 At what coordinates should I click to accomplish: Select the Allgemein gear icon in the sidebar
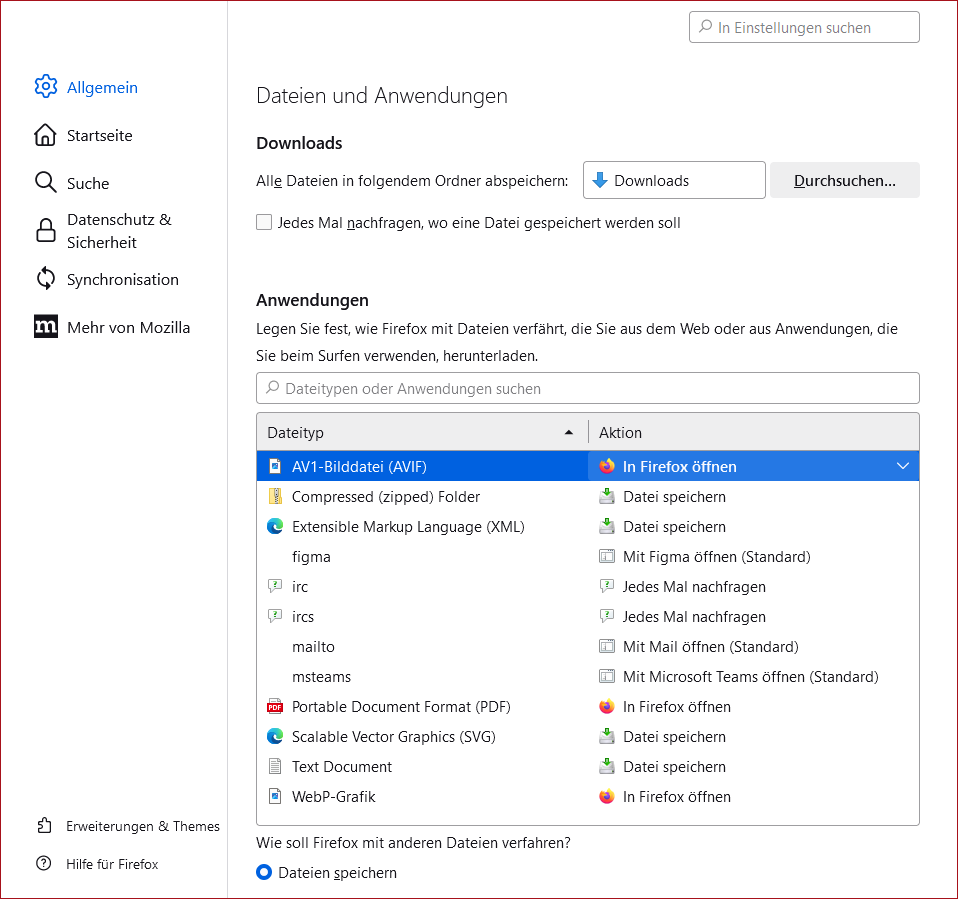46,87
